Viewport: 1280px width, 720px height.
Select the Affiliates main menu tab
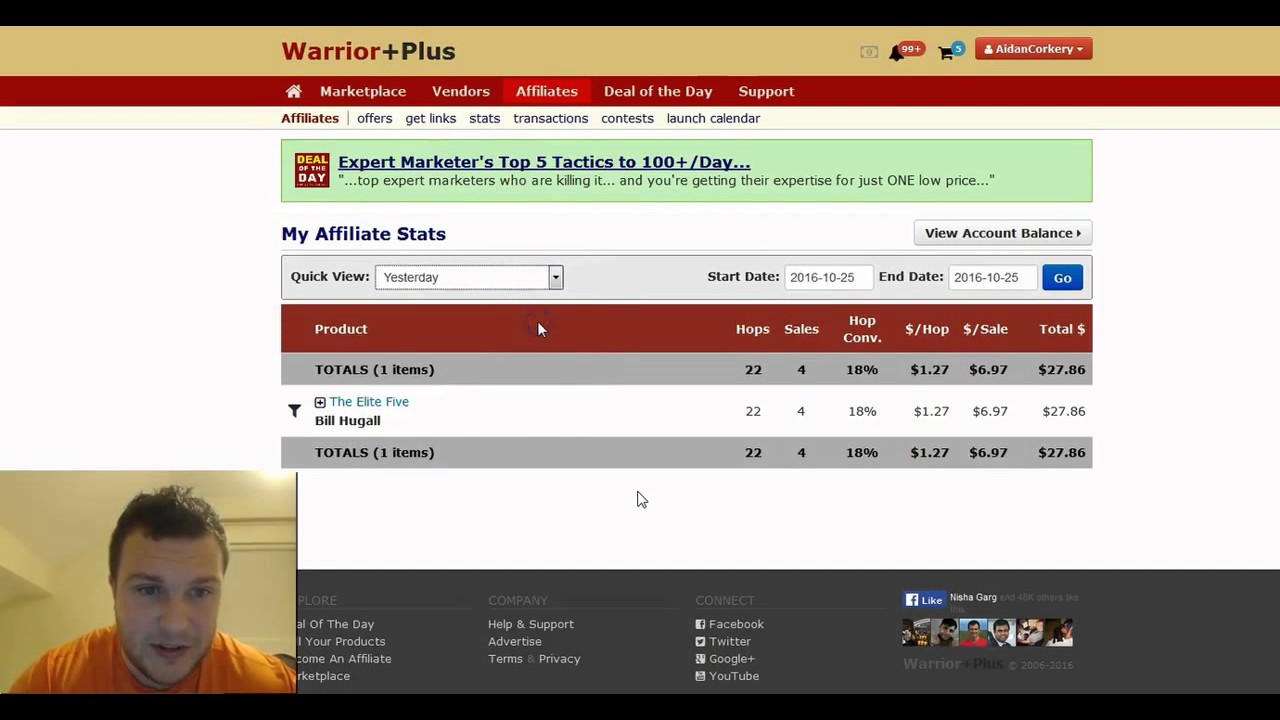(547, 91)
